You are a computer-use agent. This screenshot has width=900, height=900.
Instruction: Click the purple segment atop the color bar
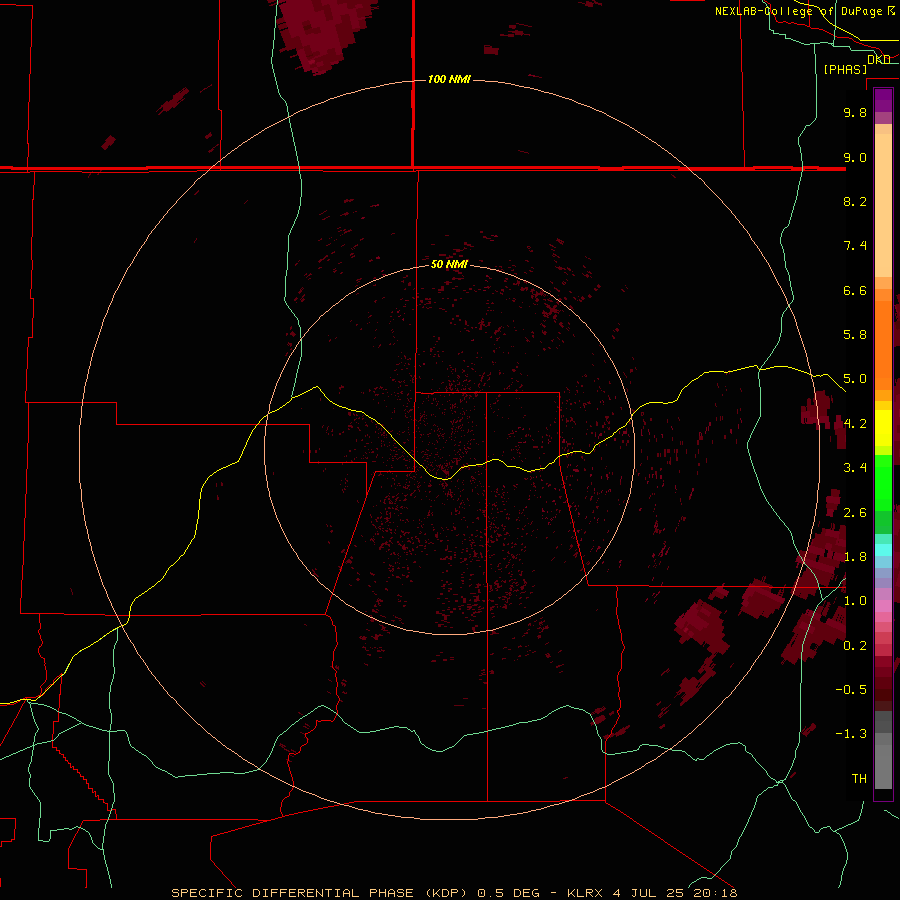pos(883,100)
